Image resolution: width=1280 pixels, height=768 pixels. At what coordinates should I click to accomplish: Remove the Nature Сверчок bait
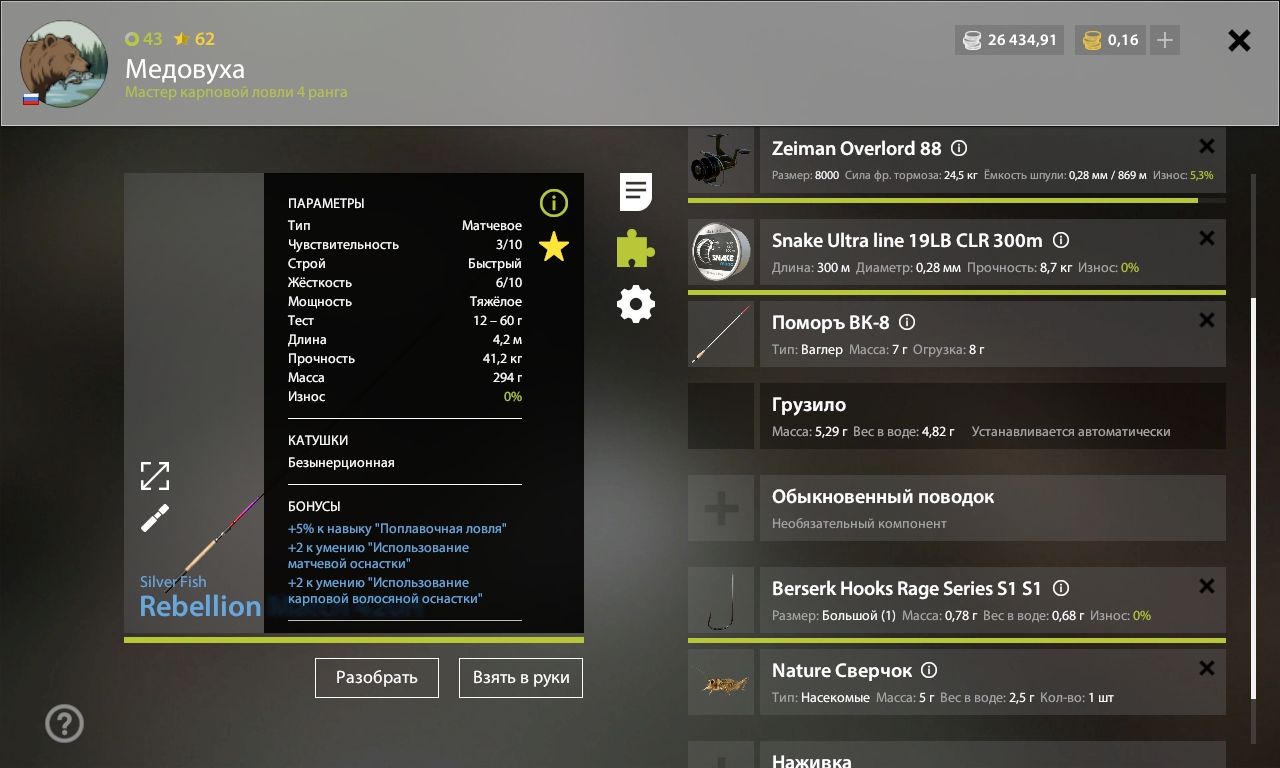[1207, 668]
